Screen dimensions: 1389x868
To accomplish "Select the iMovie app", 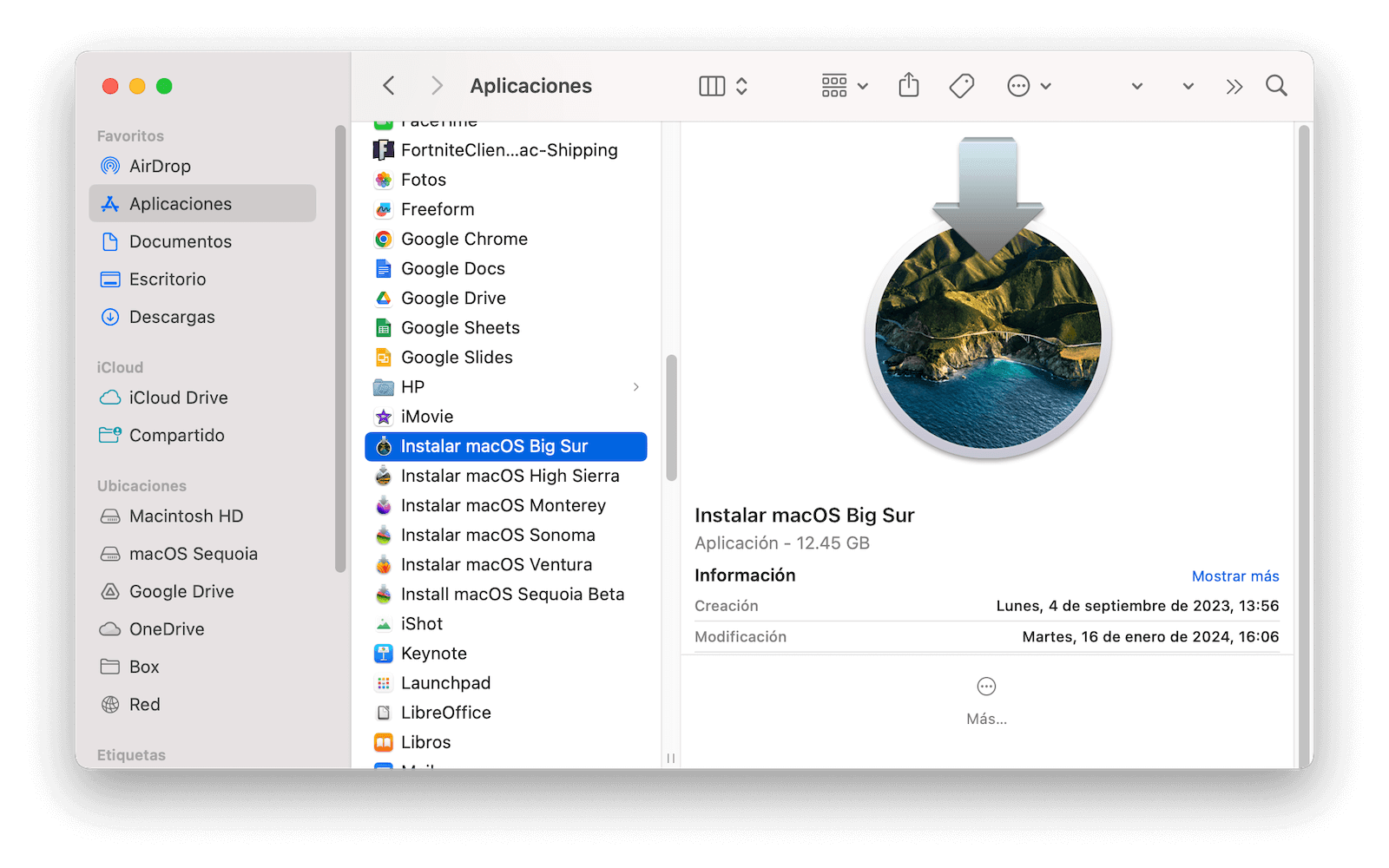I will [506, 417].
